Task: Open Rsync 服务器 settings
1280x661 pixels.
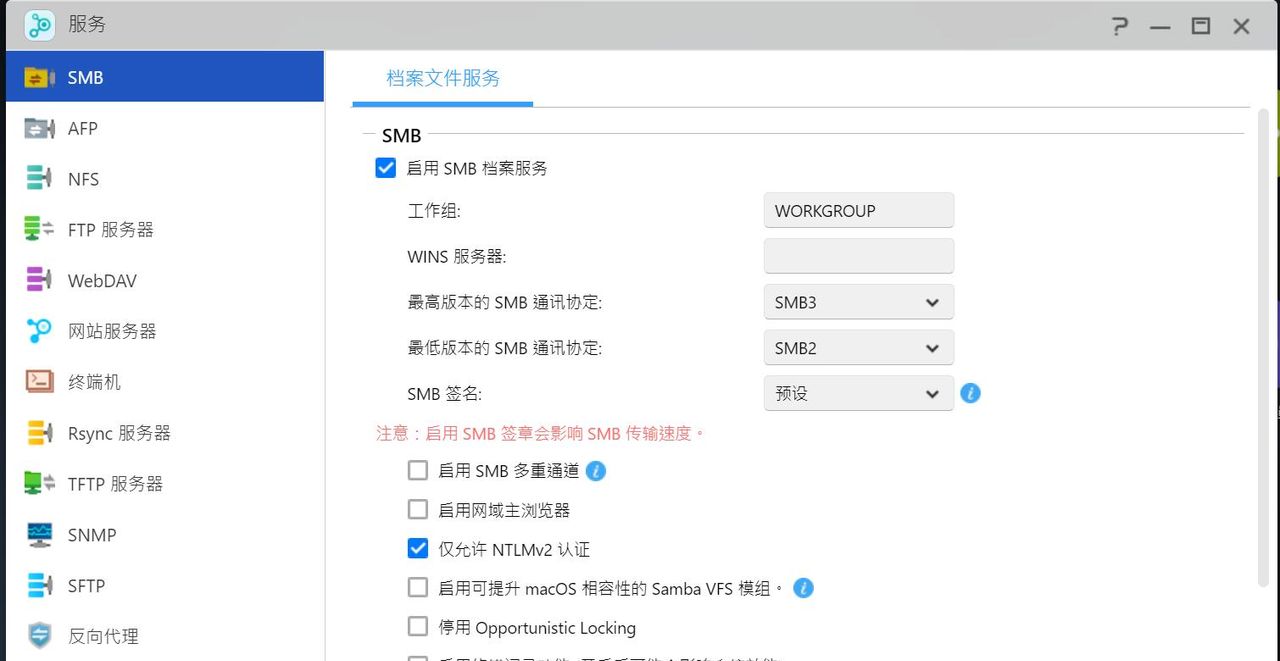Action: (x=165, y=433)
